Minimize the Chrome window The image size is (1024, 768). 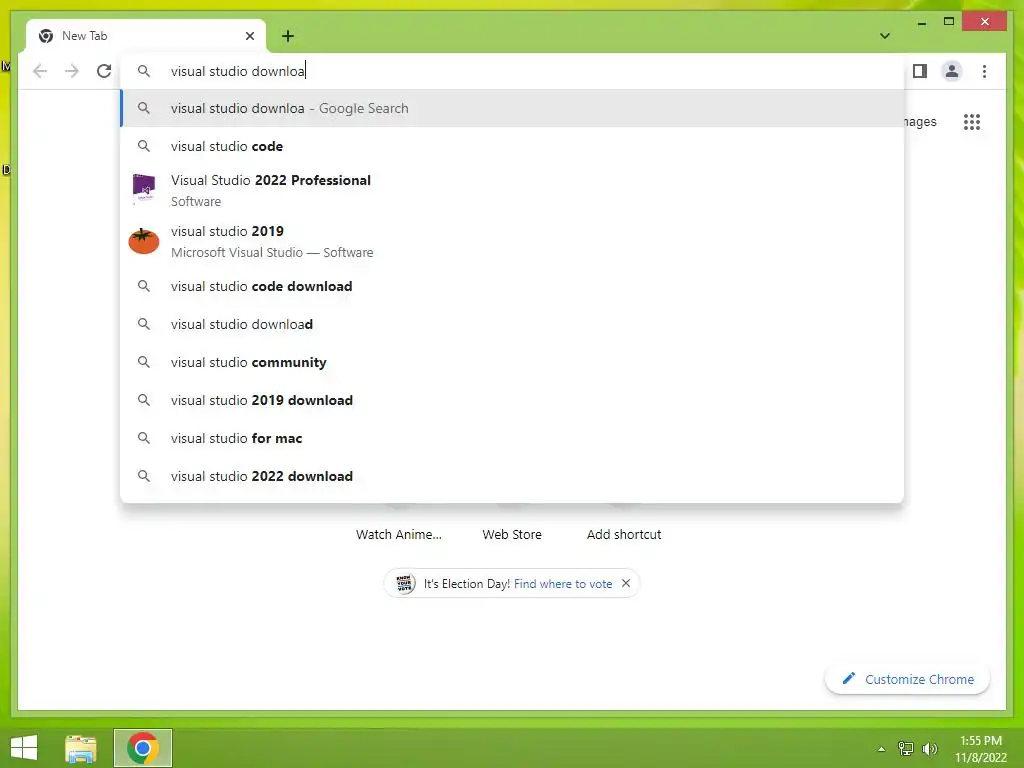[921, 22]
